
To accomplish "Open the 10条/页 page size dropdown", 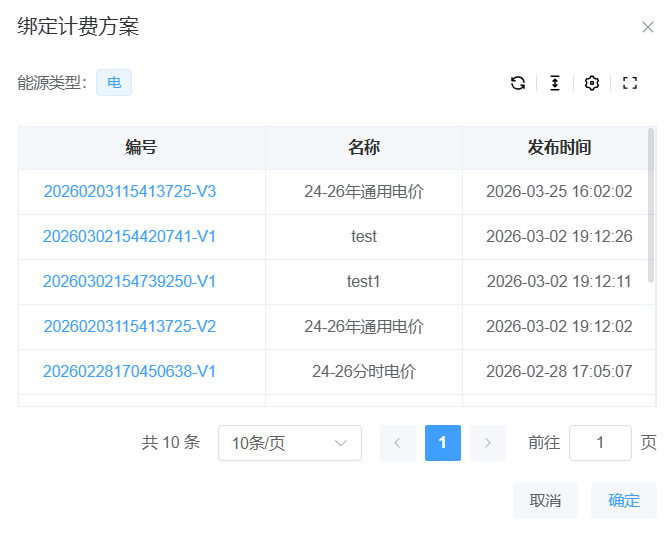I will point(290,443).
